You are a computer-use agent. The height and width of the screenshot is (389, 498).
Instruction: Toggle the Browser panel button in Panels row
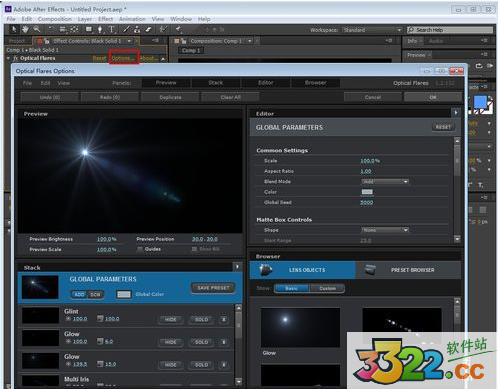[x=316, y=83]
